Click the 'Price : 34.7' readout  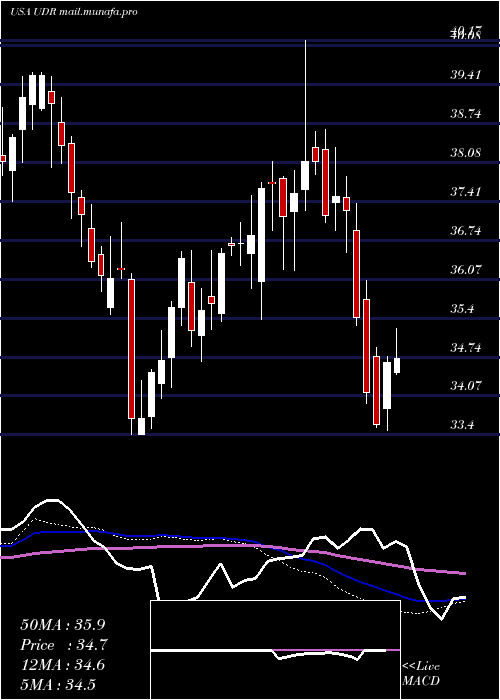pos(63,645)
